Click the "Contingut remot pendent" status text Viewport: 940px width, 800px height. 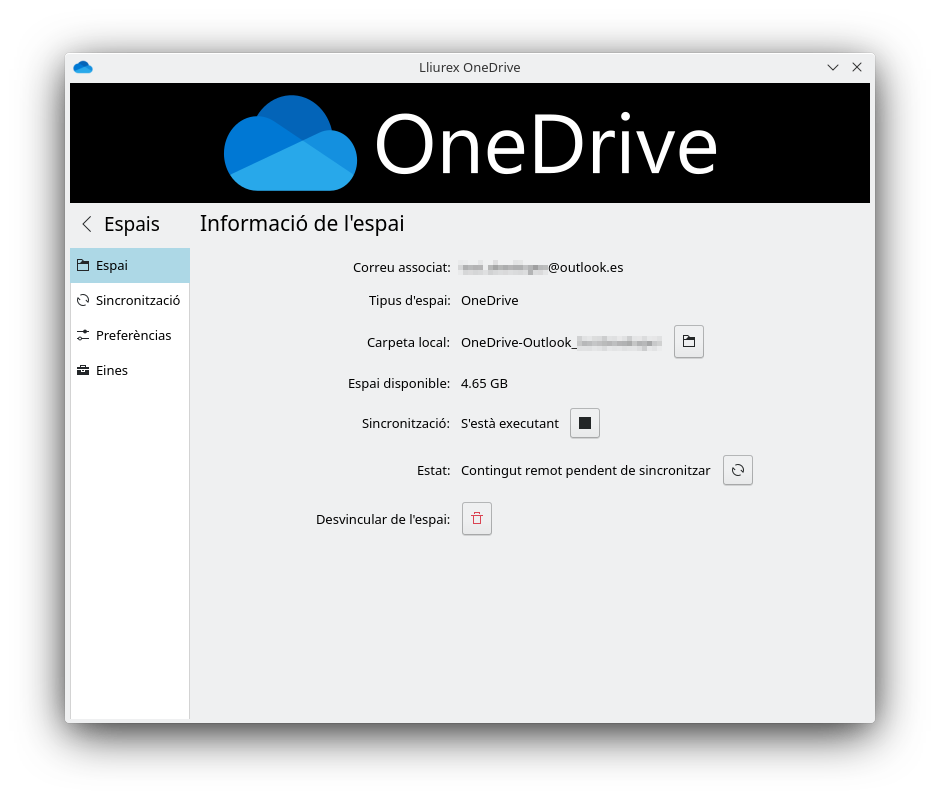tap(585, 470)
